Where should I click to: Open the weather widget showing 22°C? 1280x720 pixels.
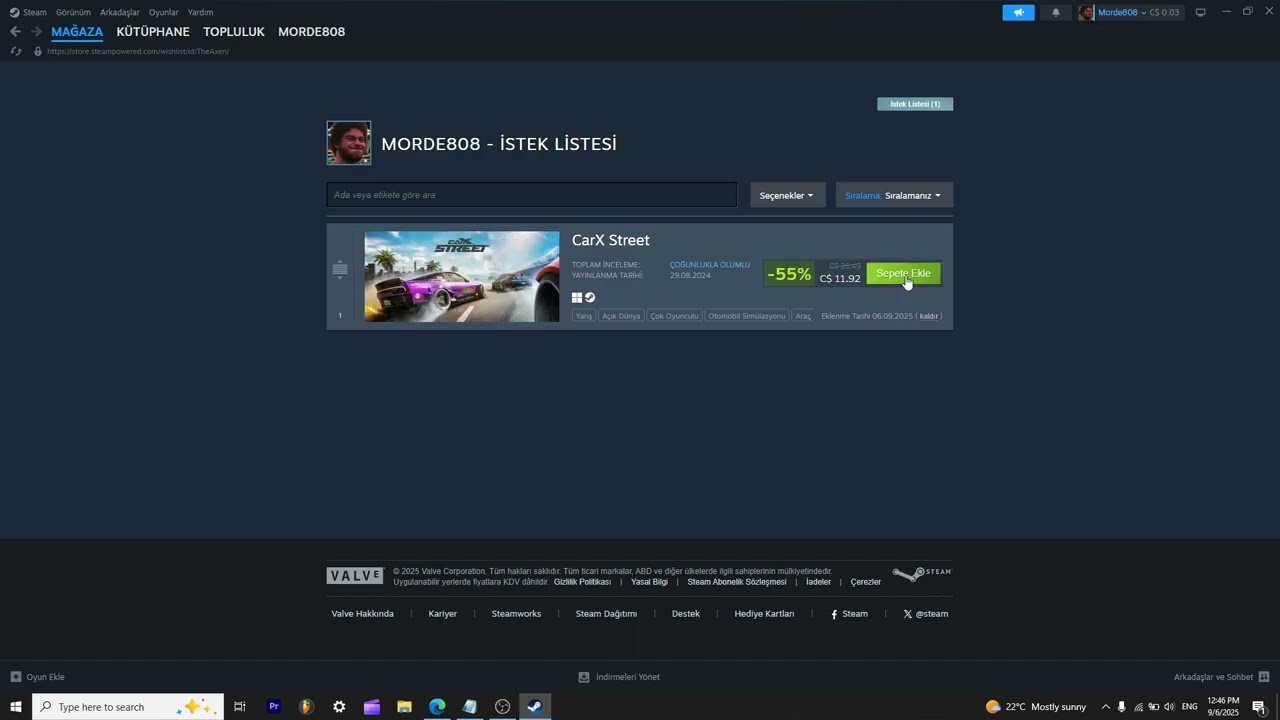[x=1036, y=707]
